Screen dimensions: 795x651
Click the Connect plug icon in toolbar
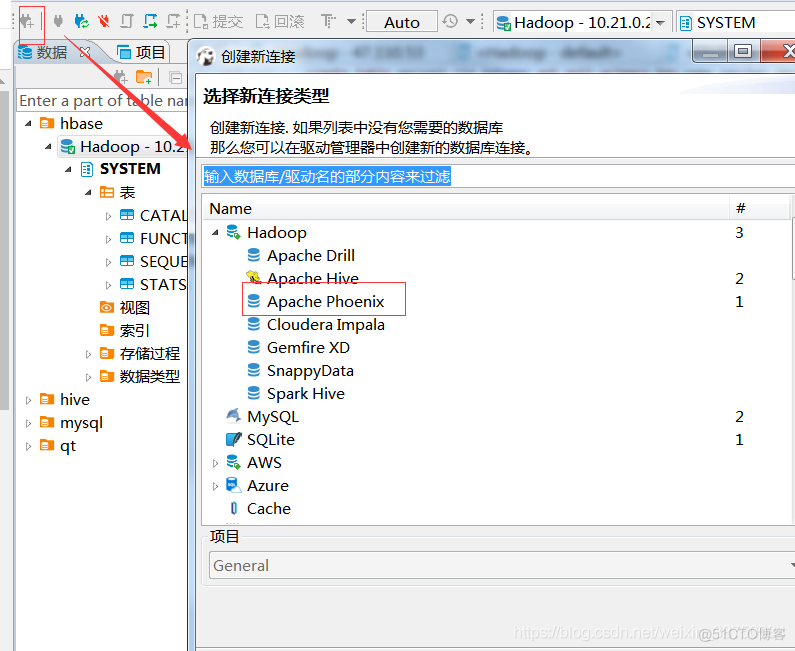click(x=58, y=21)
